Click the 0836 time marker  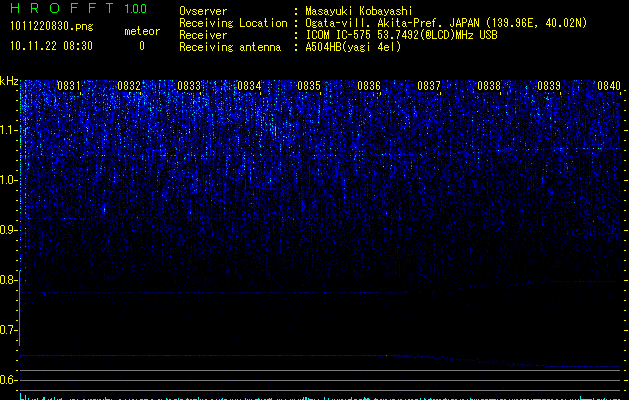pos(369,86)
